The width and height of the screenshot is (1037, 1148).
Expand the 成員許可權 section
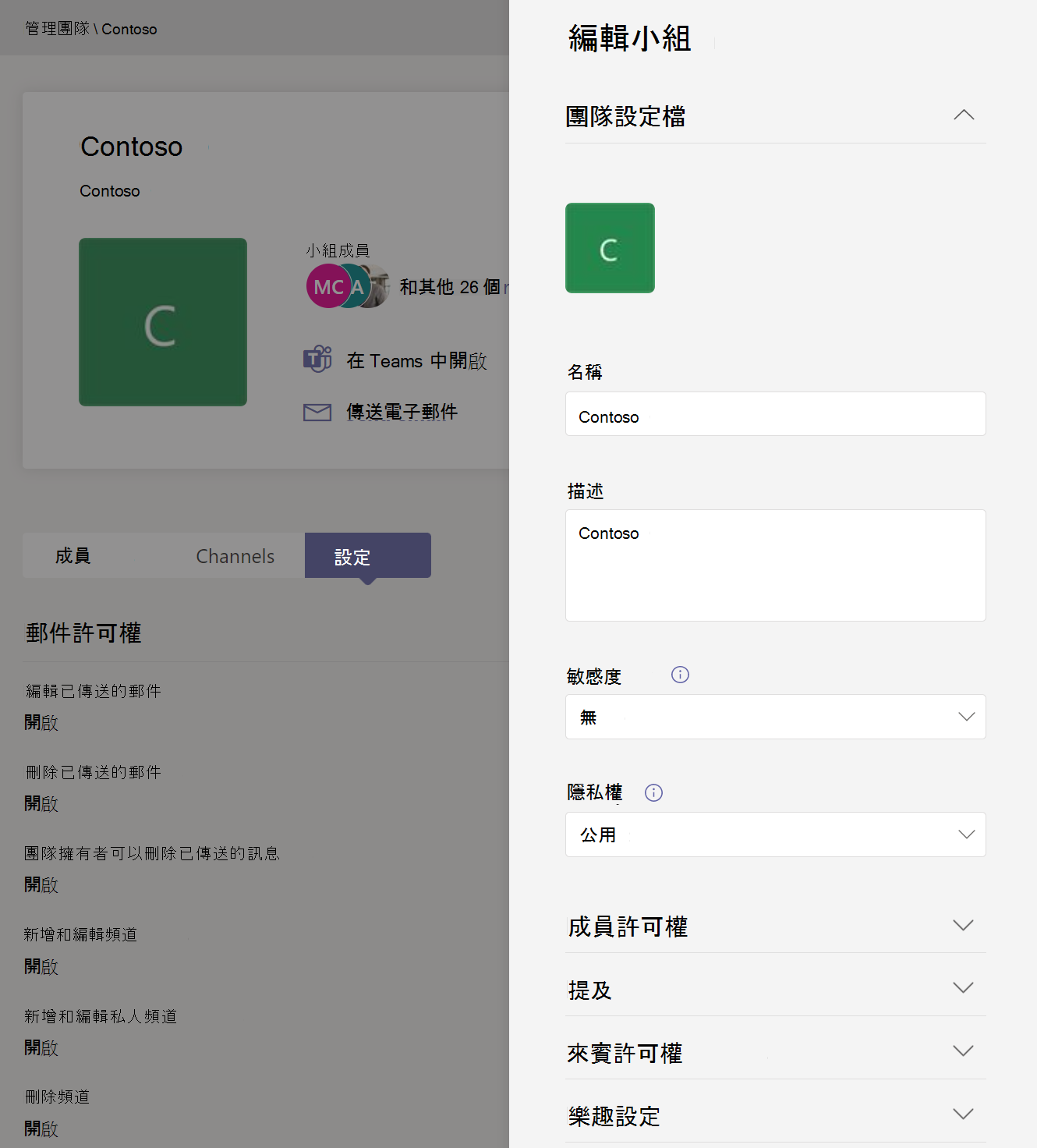tap(964, 926)
